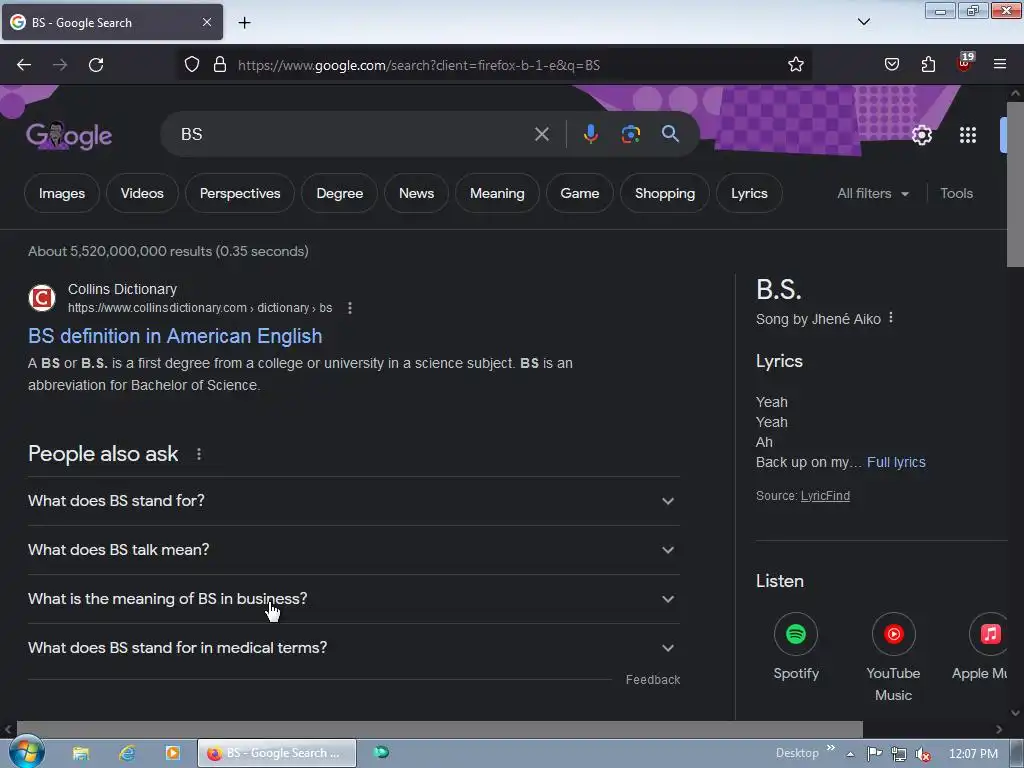Viewport: 1024px width, 768px height.
Task: Open the All filters dropdown
Action: click(873, 193)
